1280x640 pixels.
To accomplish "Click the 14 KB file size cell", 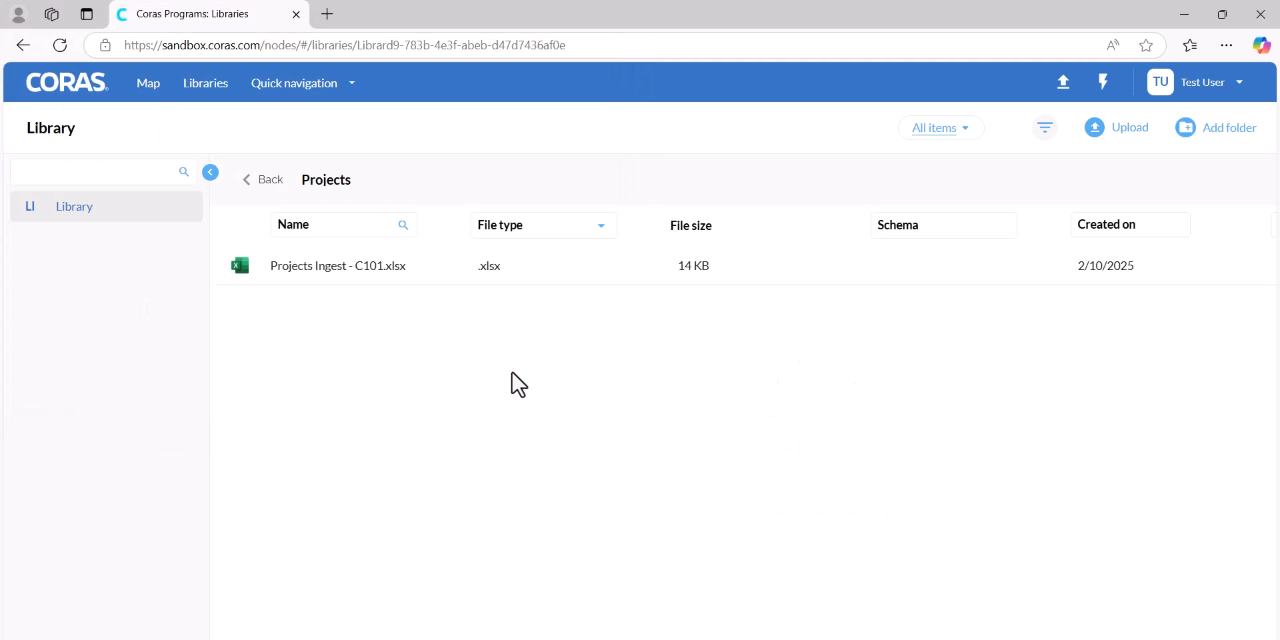I will [x=693, y=265].
